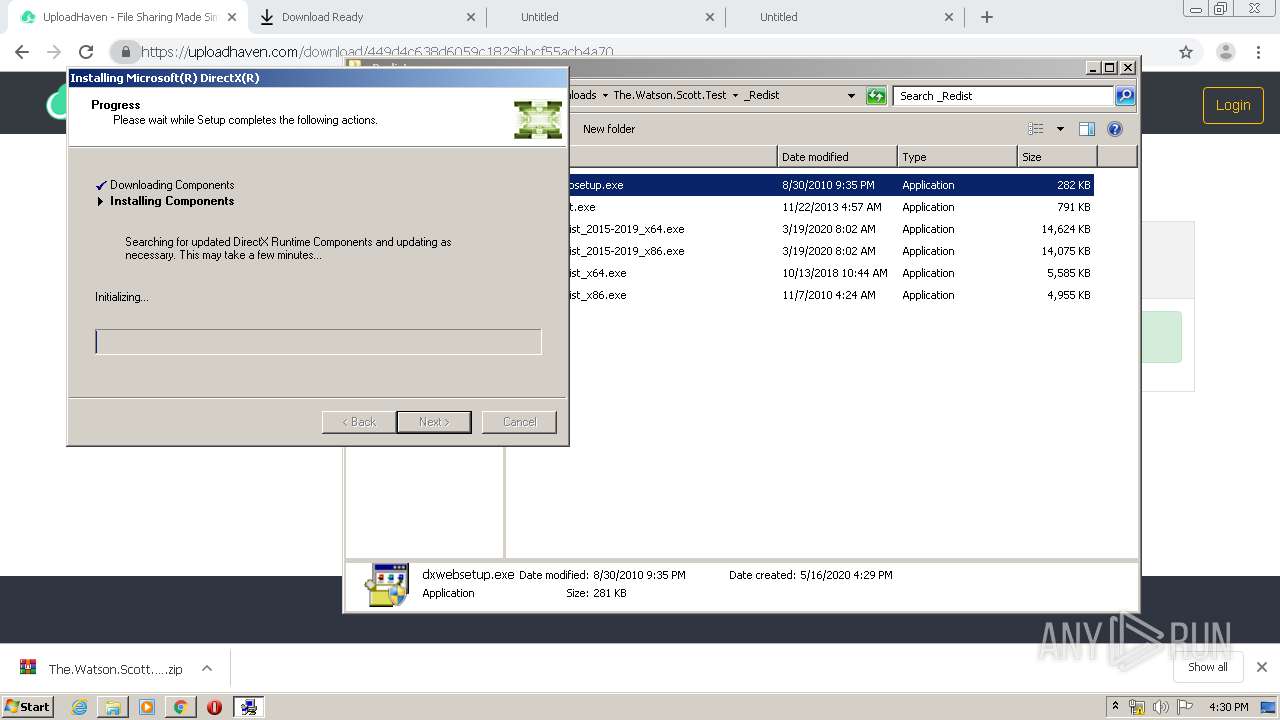Sort files by Date modified column
The height and width of the screenshot is (720, 1280).
click(x=837, y=157)
